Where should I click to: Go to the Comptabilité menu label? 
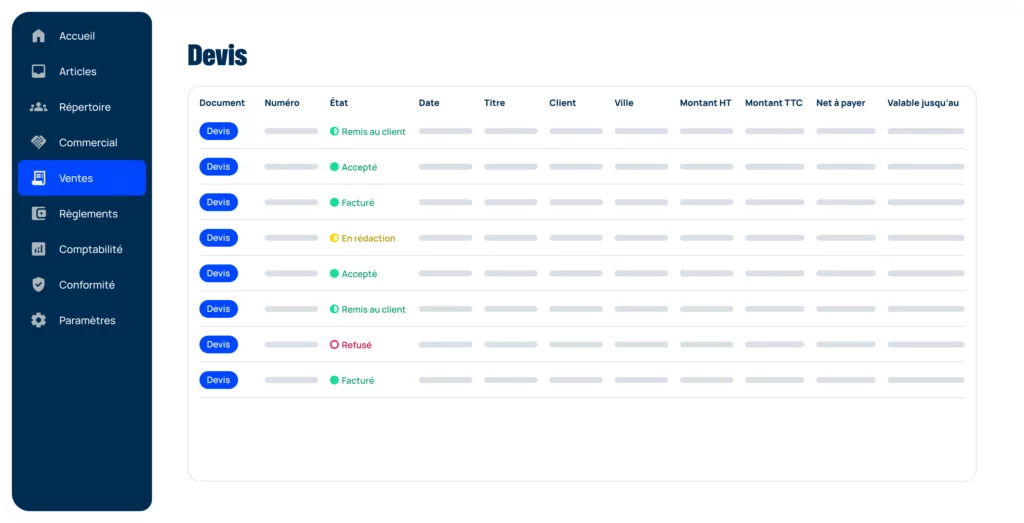click(90, 249)
